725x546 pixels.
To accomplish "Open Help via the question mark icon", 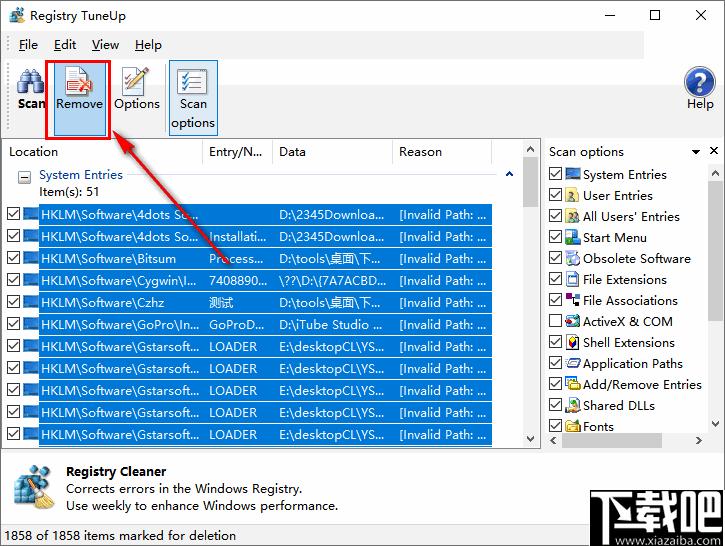I will click(700, 81).
